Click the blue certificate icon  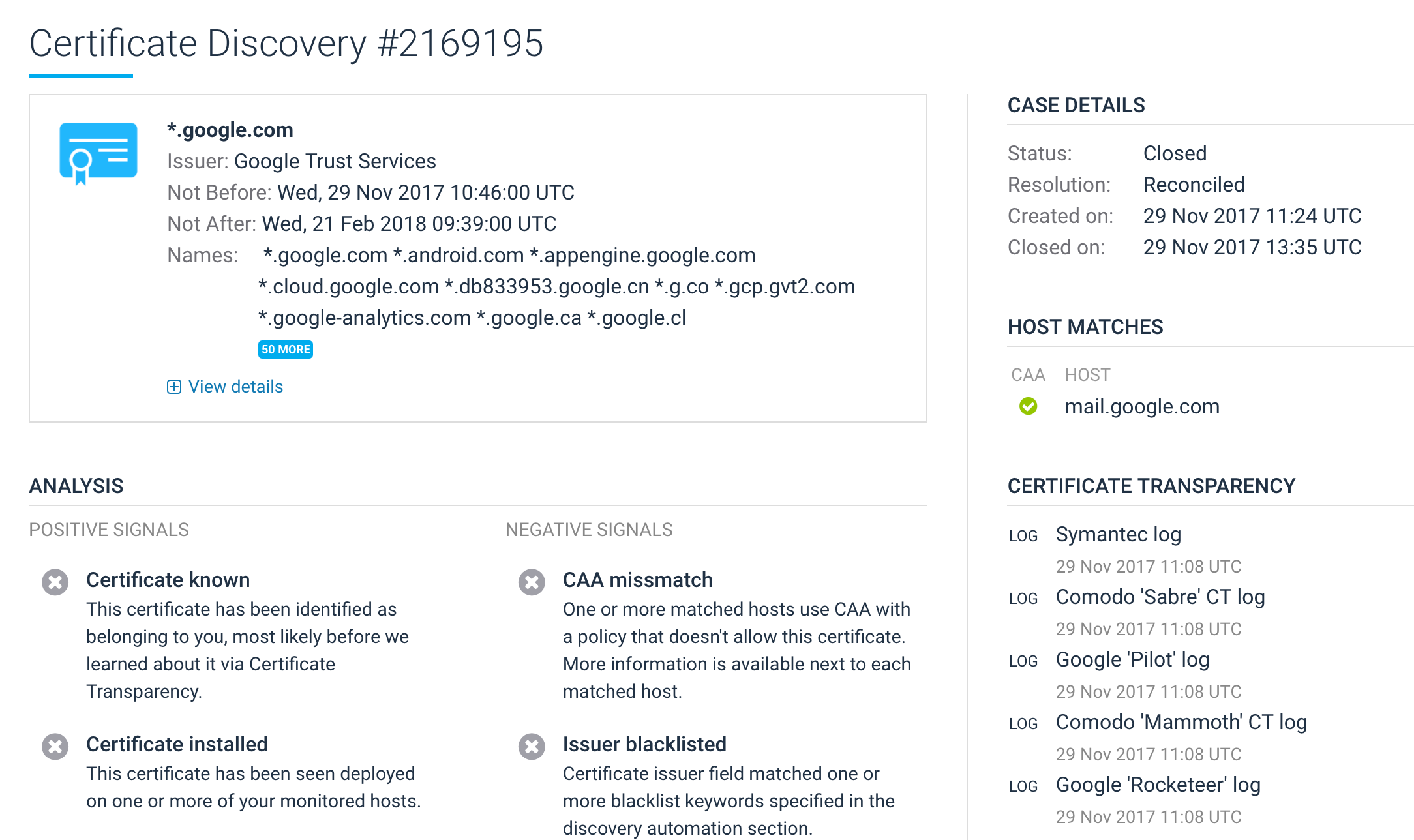[x=98, y=153]
